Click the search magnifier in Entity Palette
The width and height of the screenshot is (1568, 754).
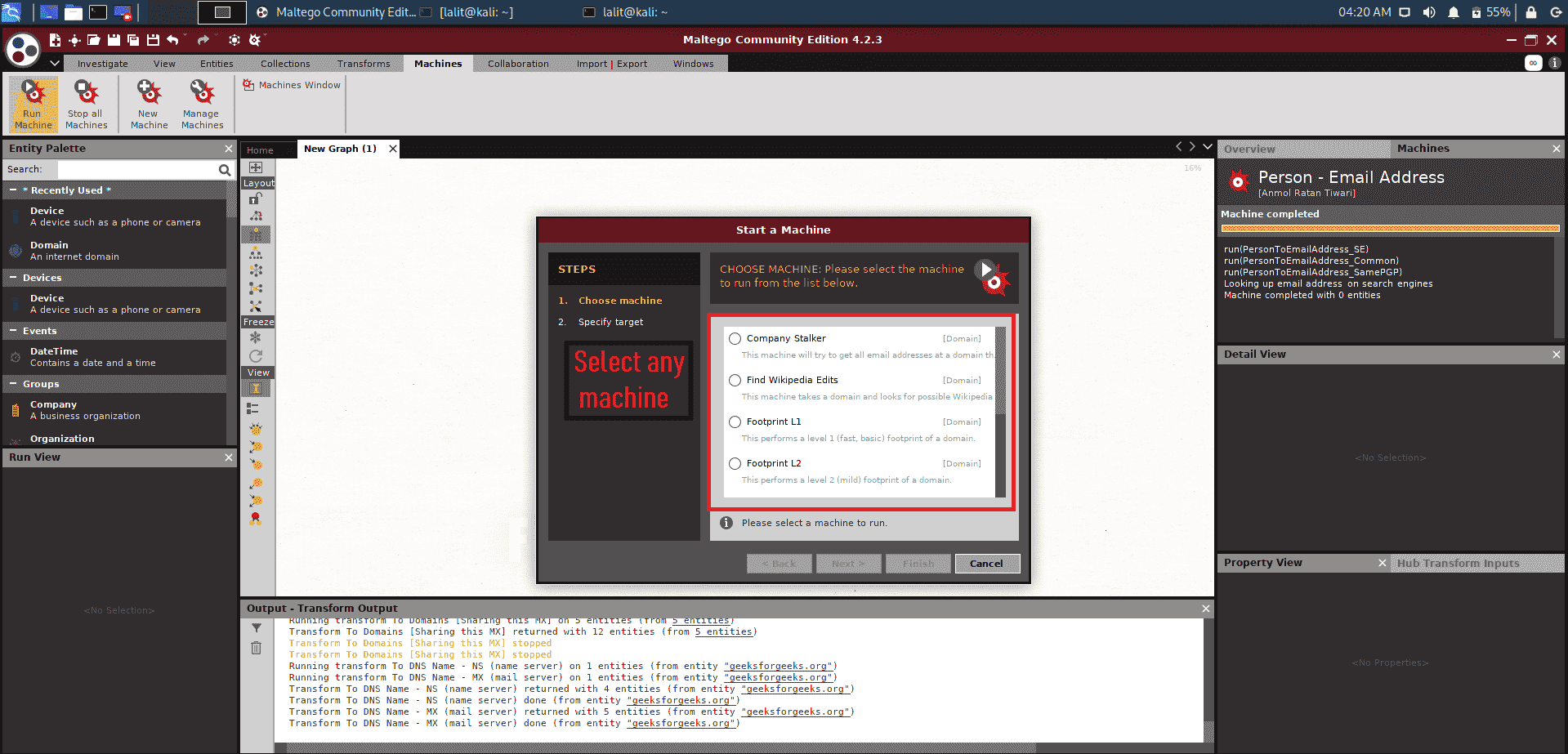(225, 170)
